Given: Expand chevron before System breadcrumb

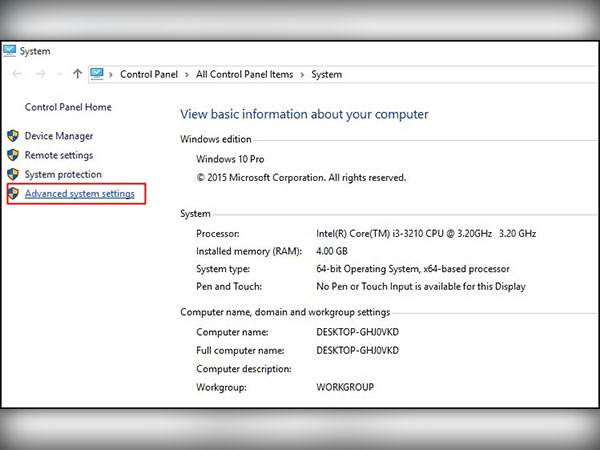Looking at the screenshot, I should tap(302, 75).
